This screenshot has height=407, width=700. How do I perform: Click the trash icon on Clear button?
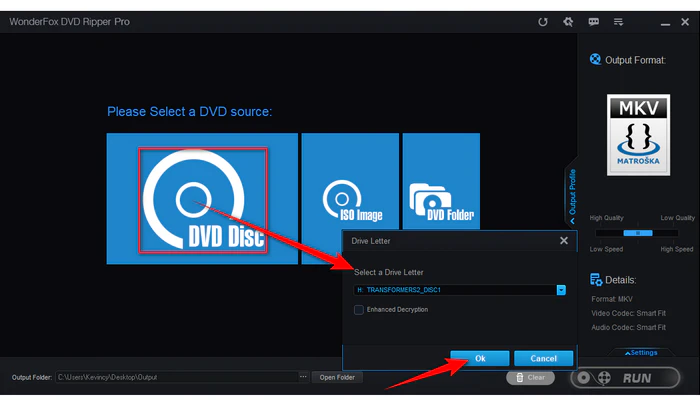pyautogui.click(x=520, y=378)
